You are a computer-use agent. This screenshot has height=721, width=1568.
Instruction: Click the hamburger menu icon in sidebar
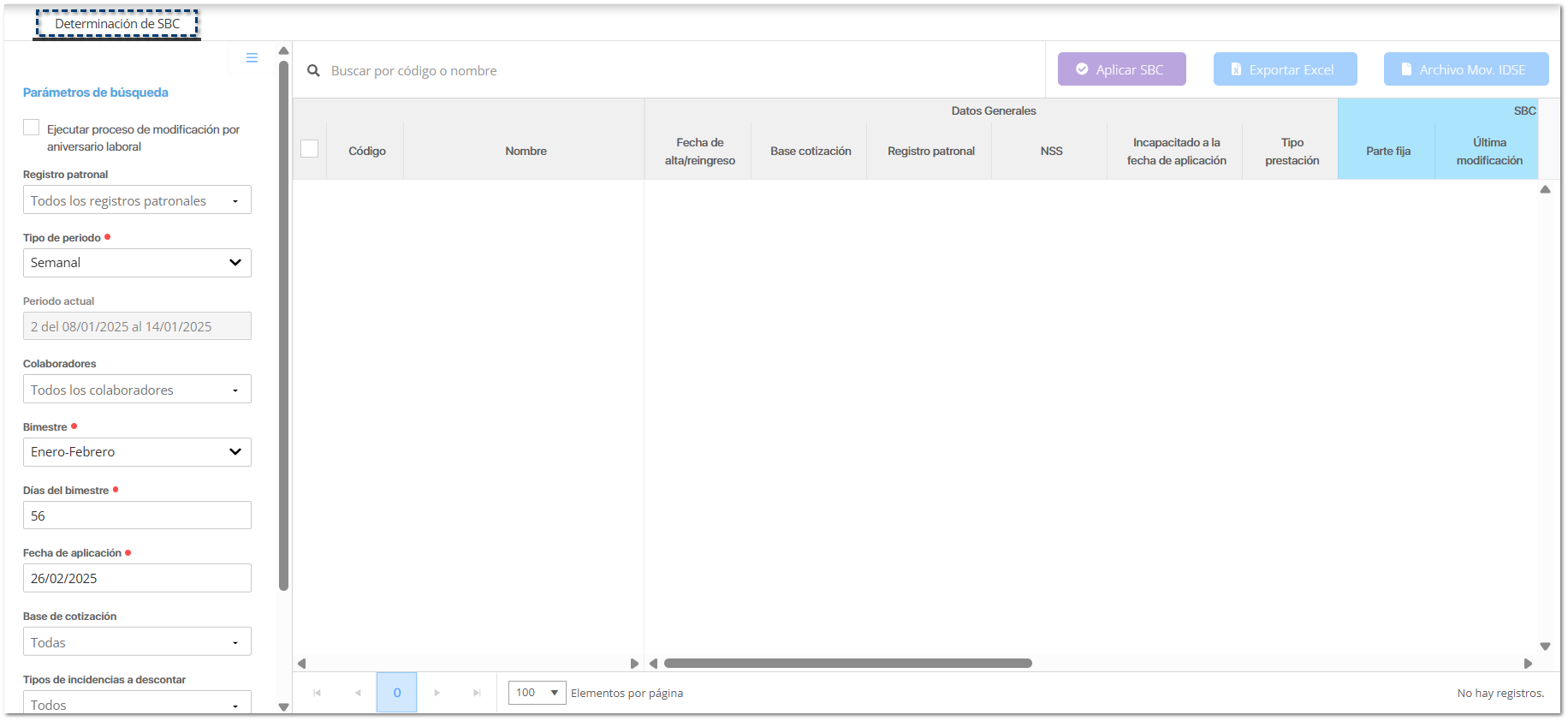click(252, 58)
